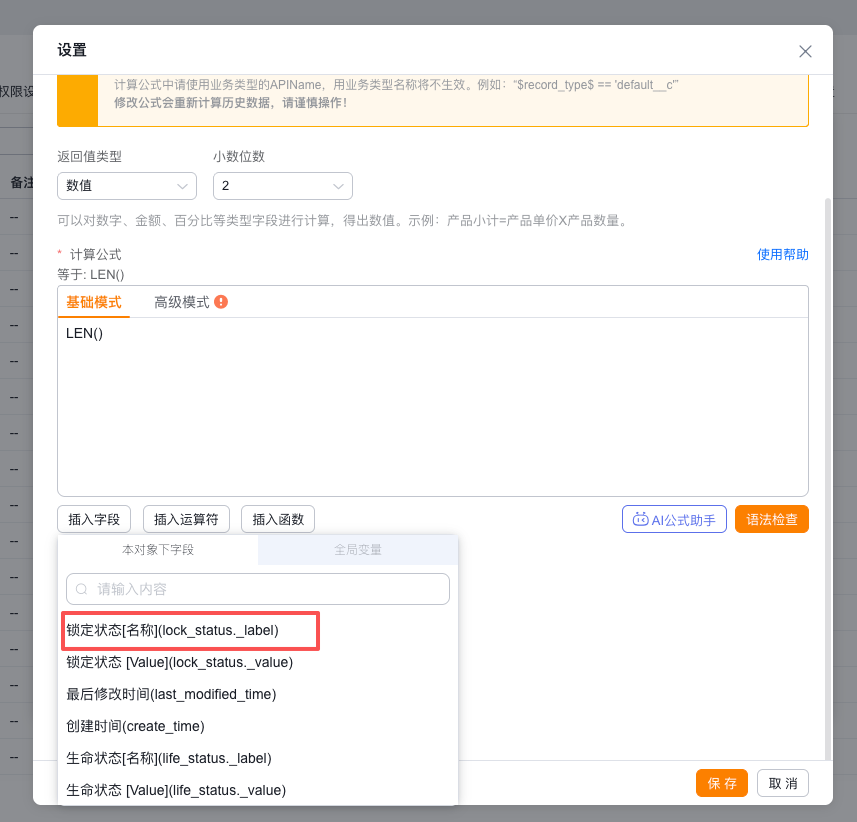Click the dialog's vertical scrollbar
This screenshot has height=822, width=857.
point(827,478)
